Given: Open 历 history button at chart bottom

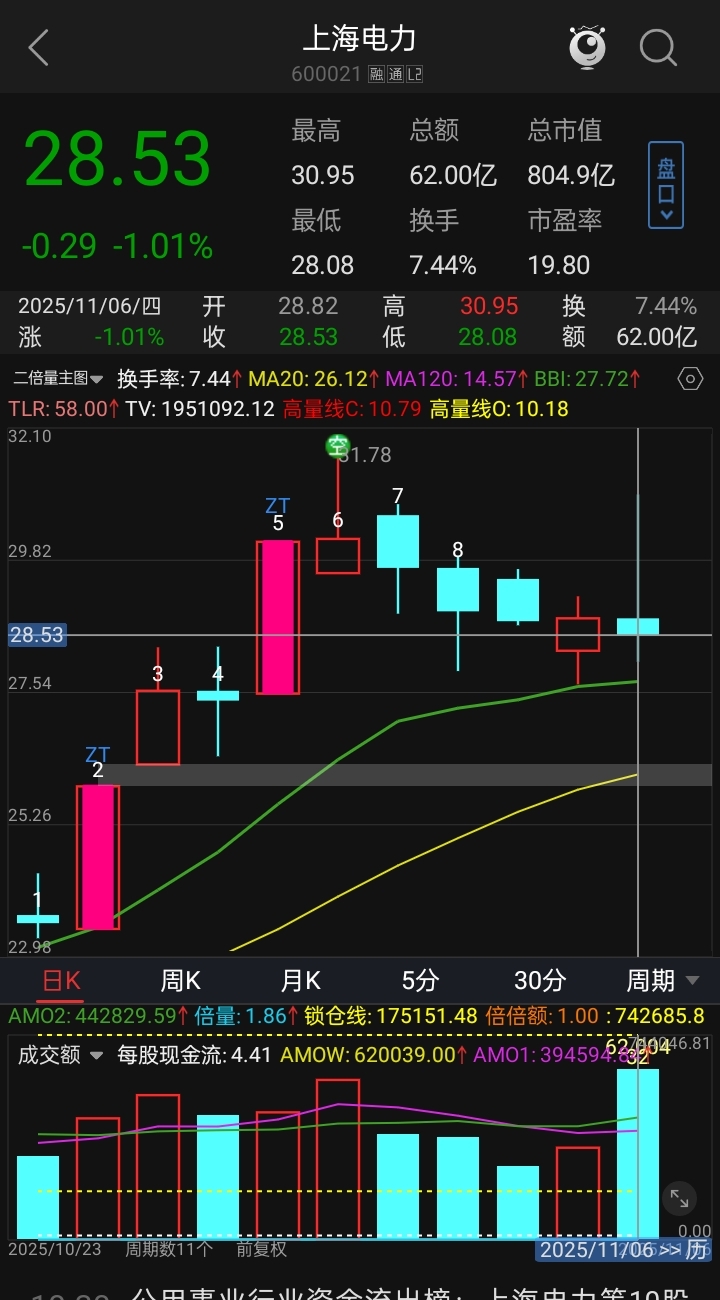Looking at the screenshot, I should point(697,1249).
